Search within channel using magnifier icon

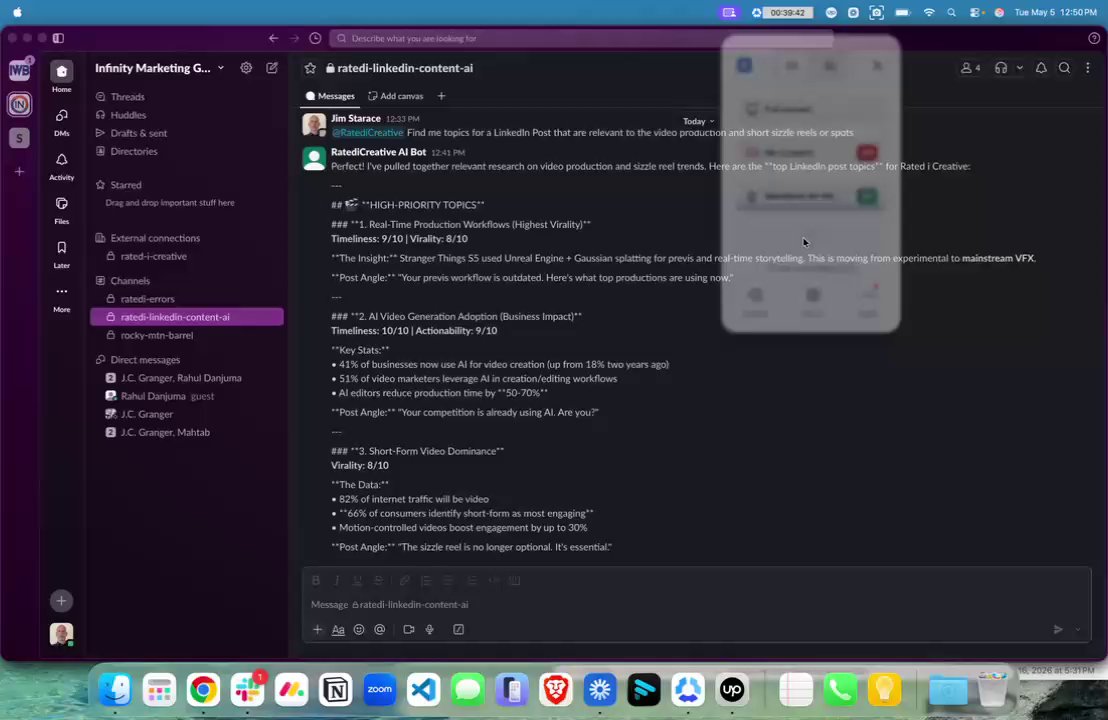coord(1064,68)
